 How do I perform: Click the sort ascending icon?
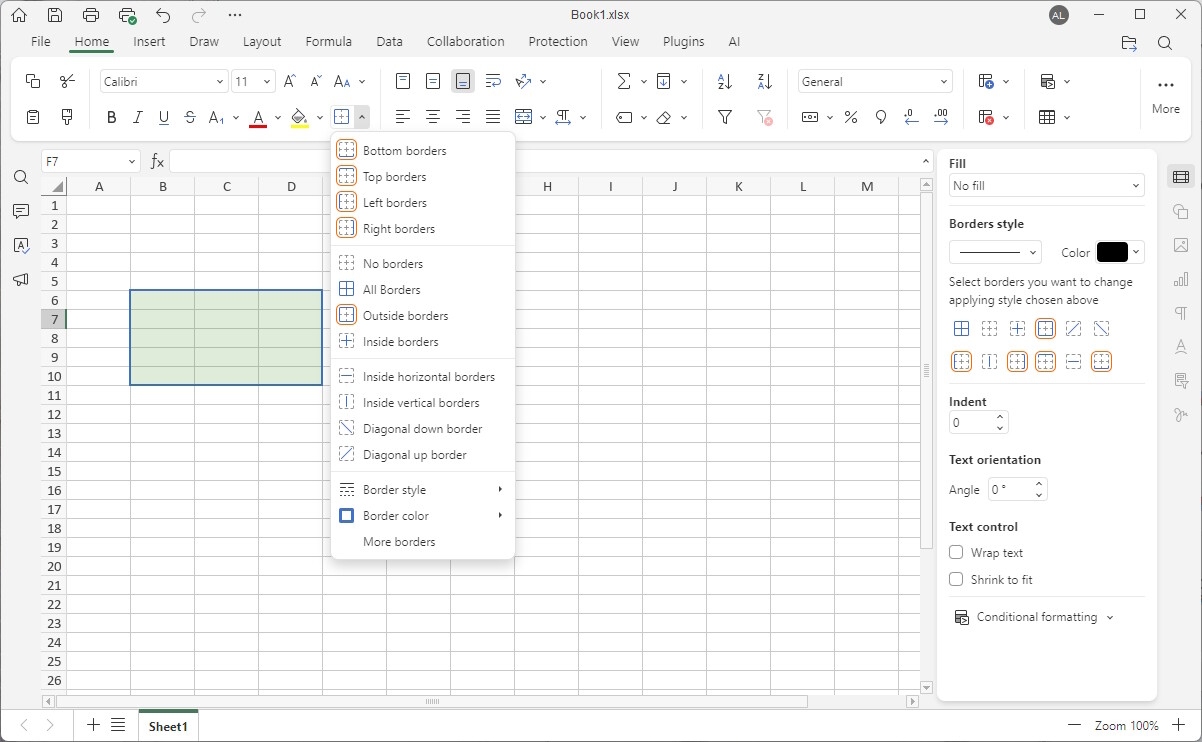(725, 82)
